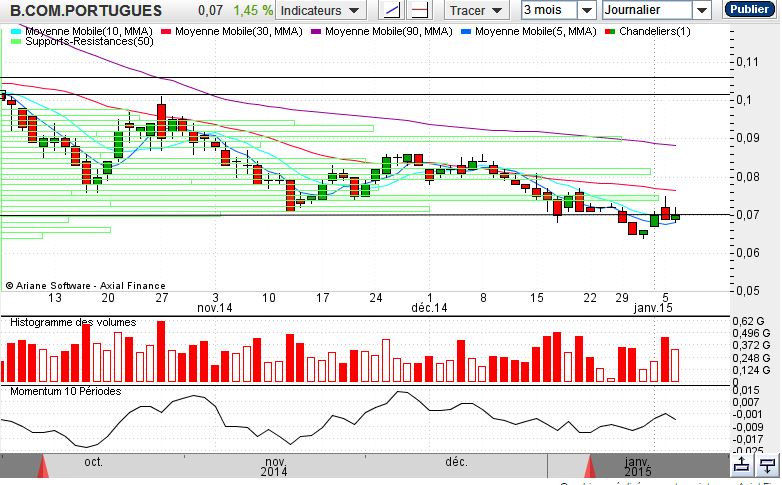Click the -0,009 momentum axis label

pyautogui.click(x=749, y=427)
